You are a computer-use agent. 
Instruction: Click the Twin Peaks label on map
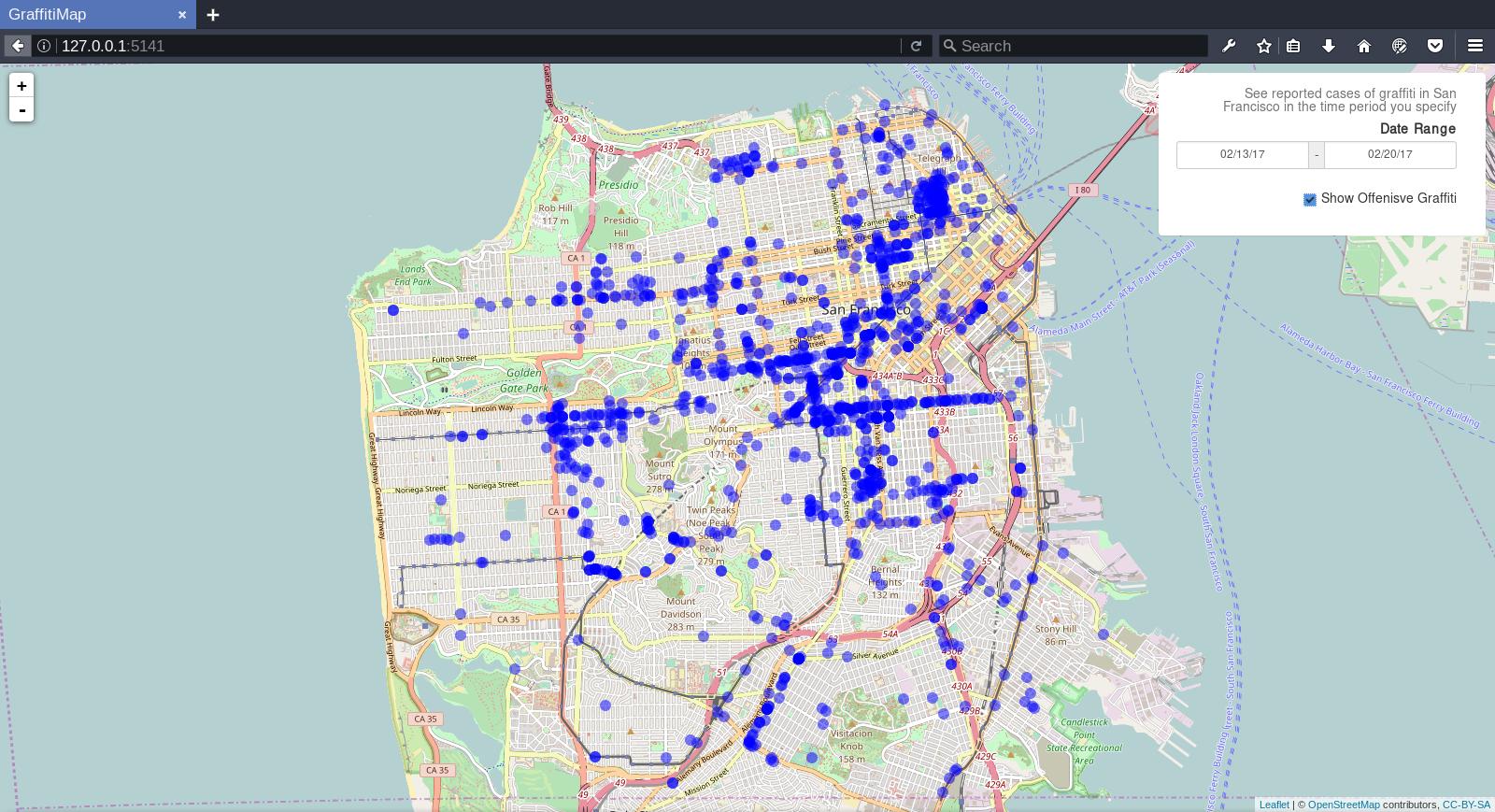(711, 511)
